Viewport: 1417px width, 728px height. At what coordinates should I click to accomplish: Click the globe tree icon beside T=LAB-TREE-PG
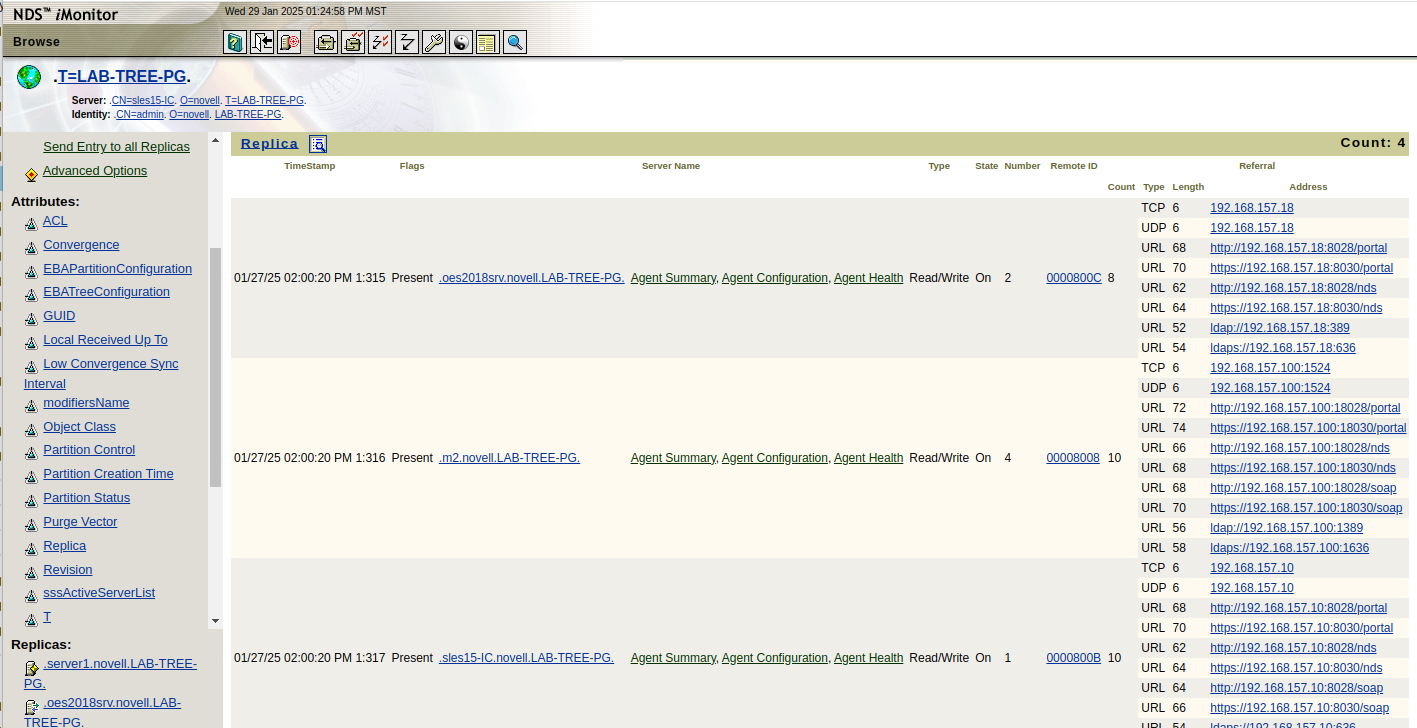[x=29, y=77]
